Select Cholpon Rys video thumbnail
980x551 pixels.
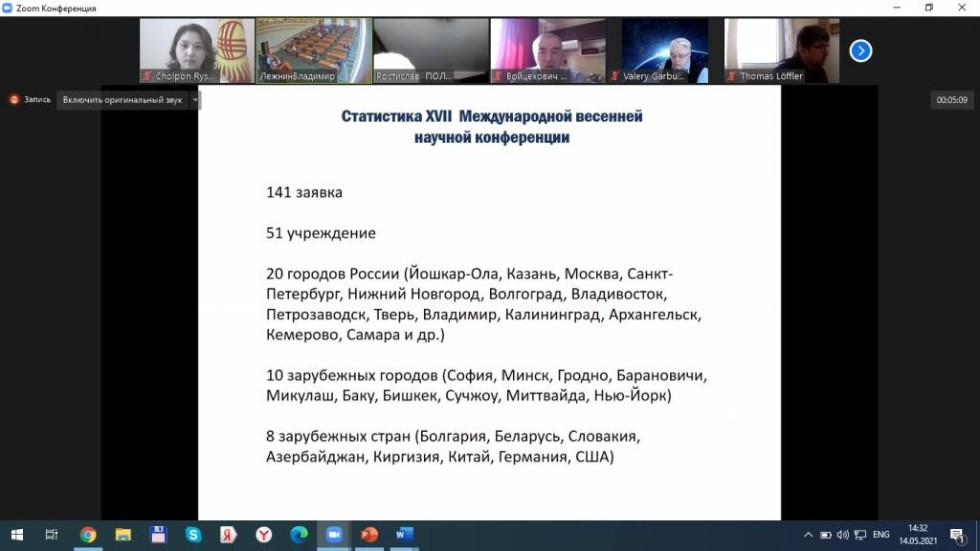196,50
